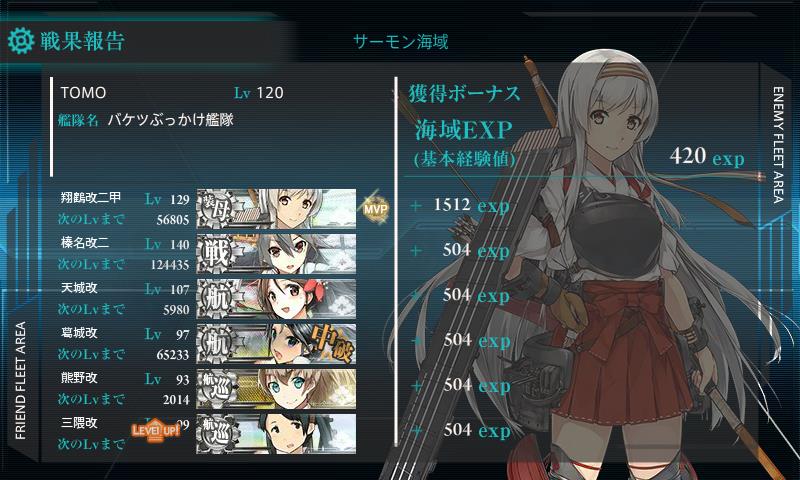Select 三隈改 ship banner
Image resolution: width=800 pixels, height=480 pixels.
coord(276,433)
